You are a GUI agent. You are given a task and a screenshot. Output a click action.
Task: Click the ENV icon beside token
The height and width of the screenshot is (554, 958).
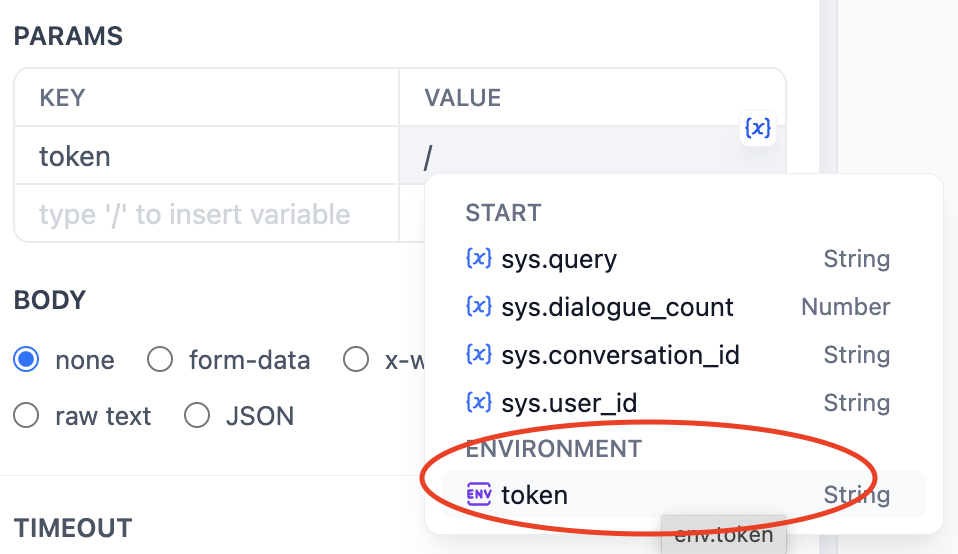[479, 494]
